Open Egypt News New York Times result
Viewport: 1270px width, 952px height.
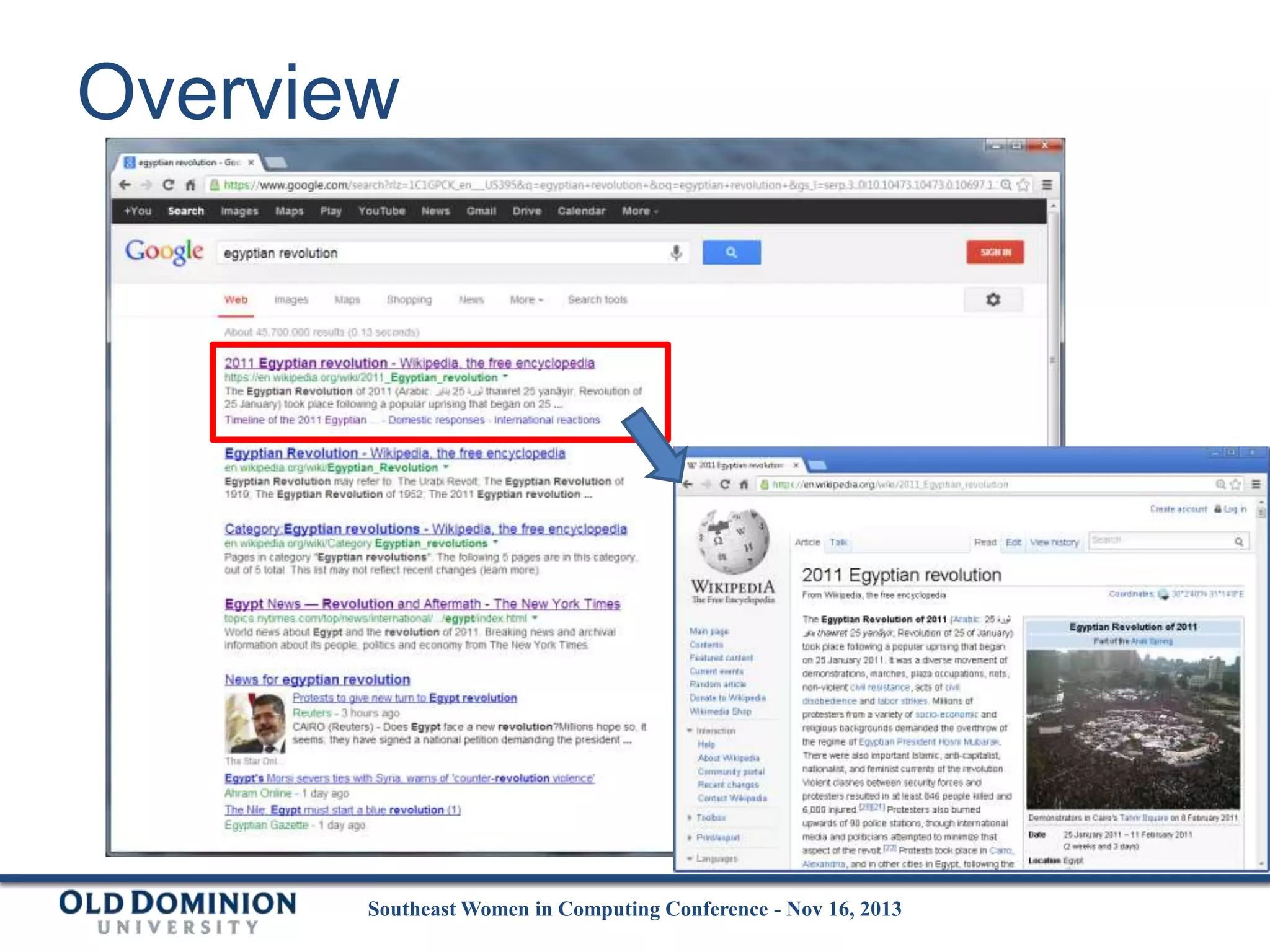(422, 604)
